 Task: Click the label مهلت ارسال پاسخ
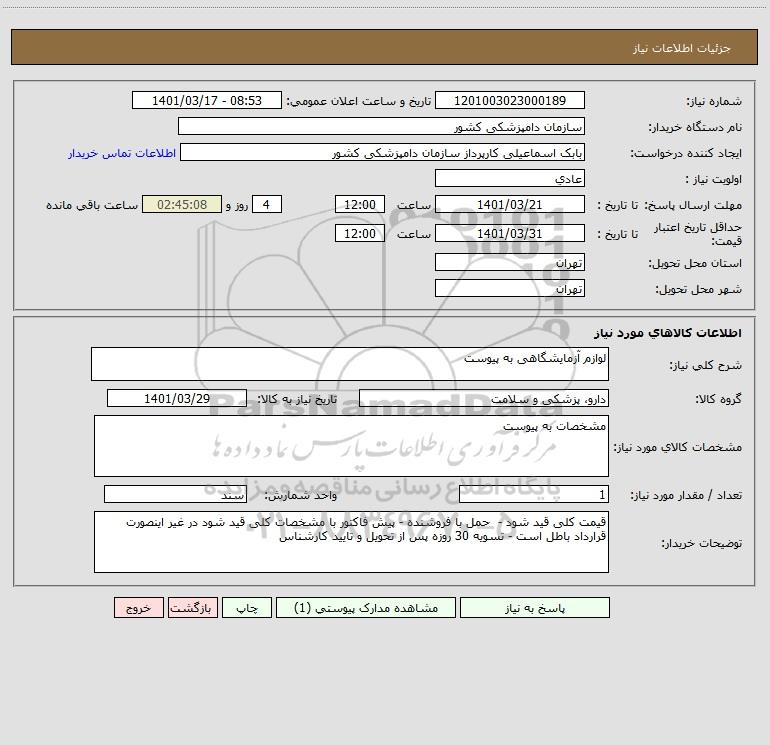click(693, 205)
